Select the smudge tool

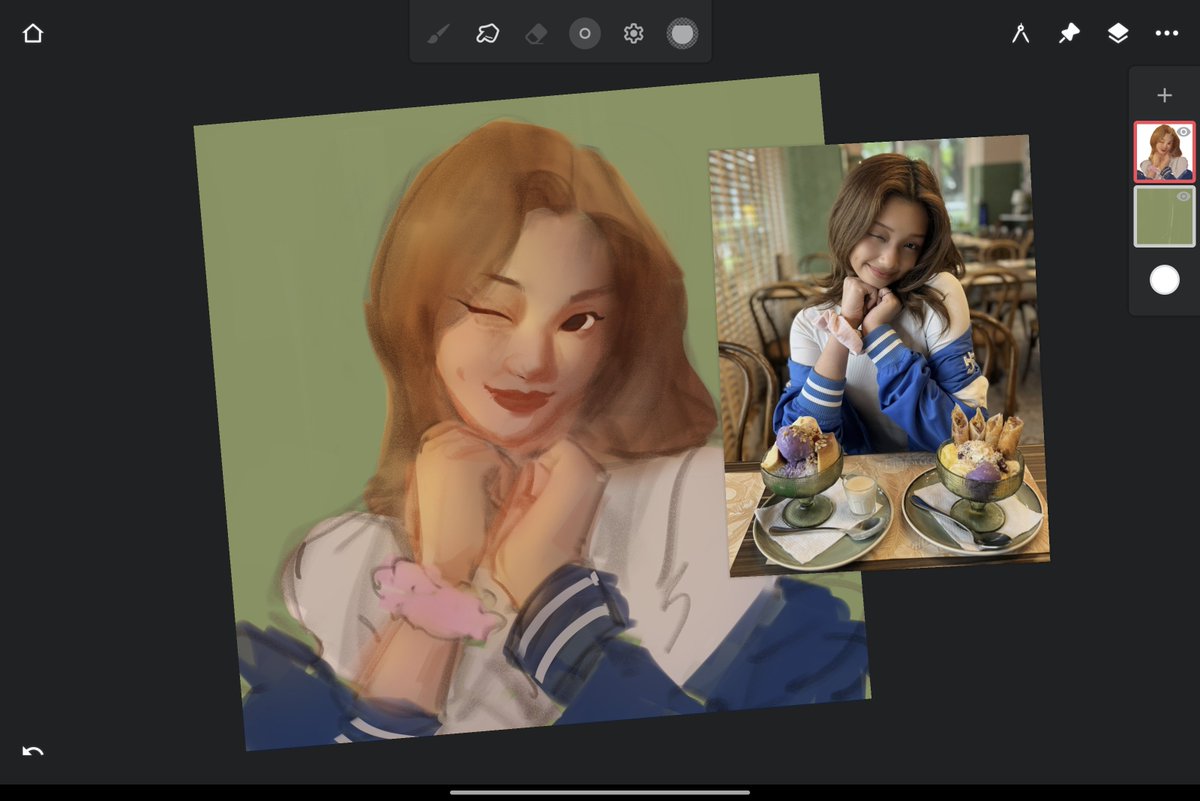click(x=487, y=34)
